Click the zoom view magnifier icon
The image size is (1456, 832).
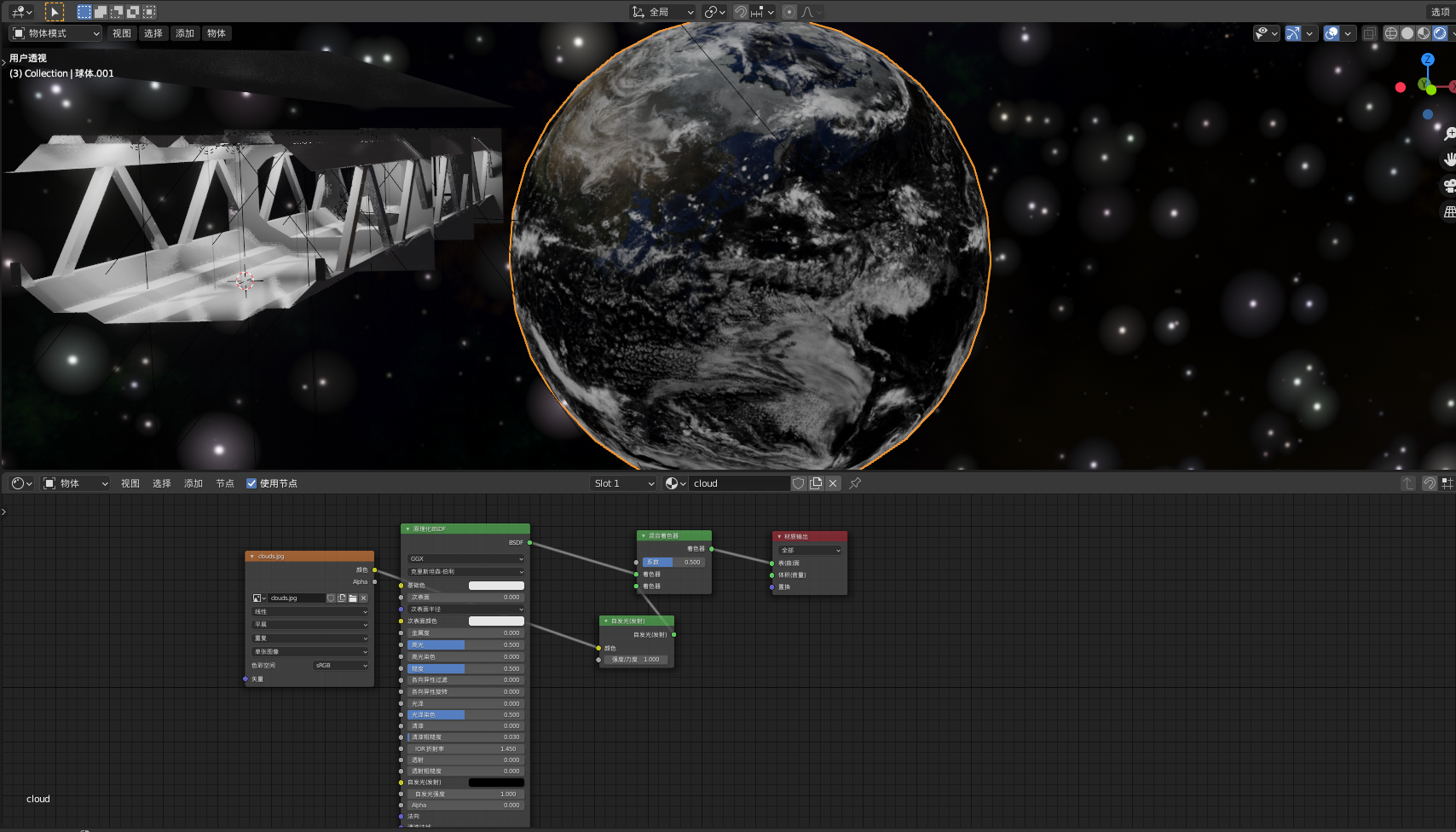pyautogui.click(x=1448, y=134)
